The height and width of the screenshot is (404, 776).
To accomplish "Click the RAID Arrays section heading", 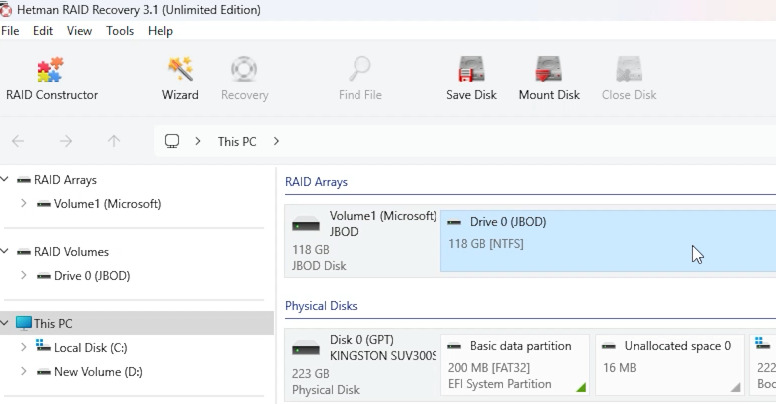I will tap(316, 182).
